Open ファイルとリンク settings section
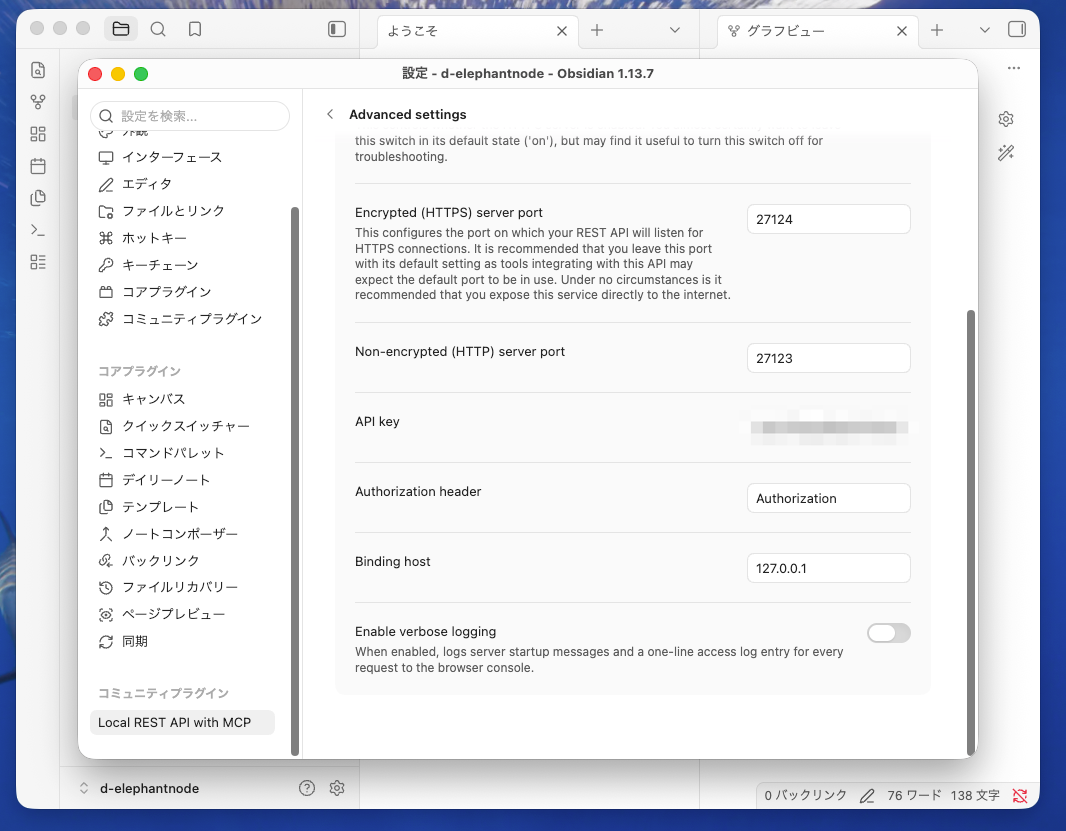Screen dimensions: 1066x831 182,211
